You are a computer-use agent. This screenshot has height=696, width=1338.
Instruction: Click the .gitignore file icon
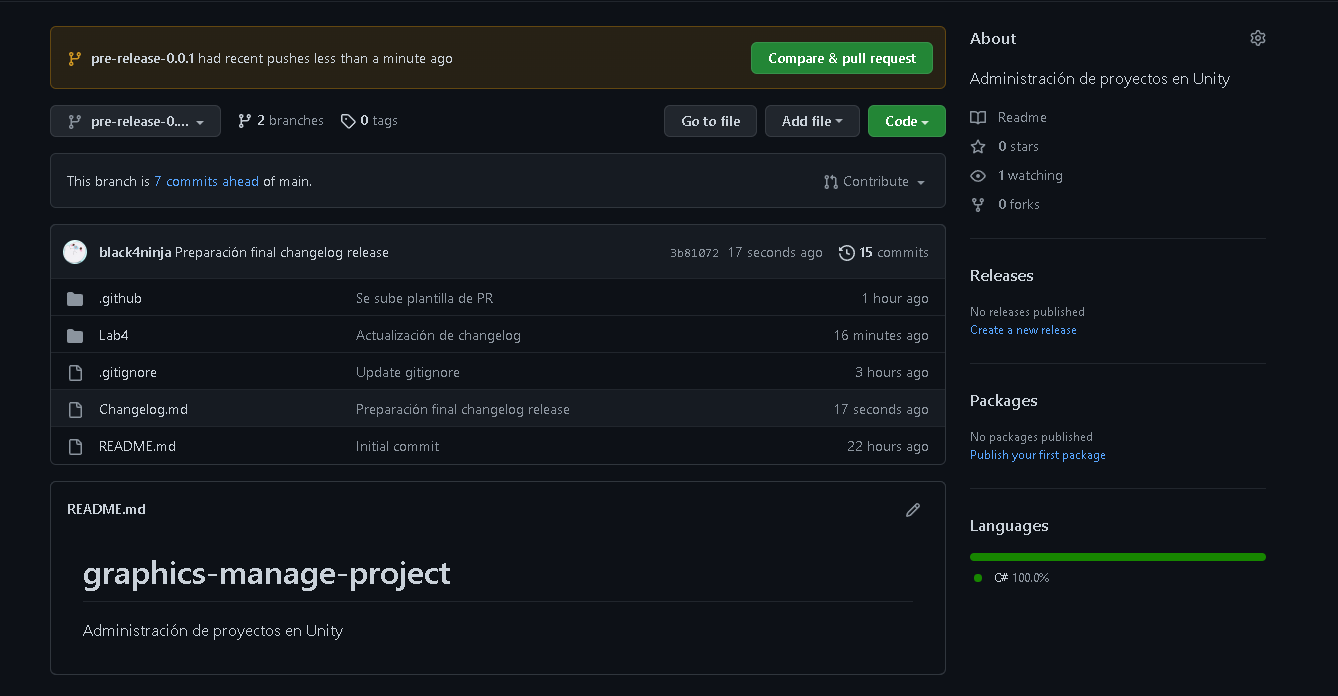pos(75,373)
